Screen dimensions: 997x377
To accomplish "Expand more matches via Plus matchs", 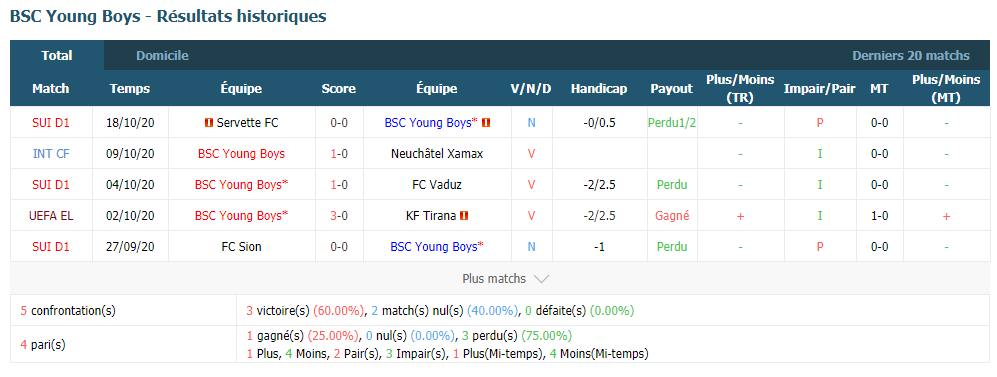I will pyautogui.click(x=505, y=278).
